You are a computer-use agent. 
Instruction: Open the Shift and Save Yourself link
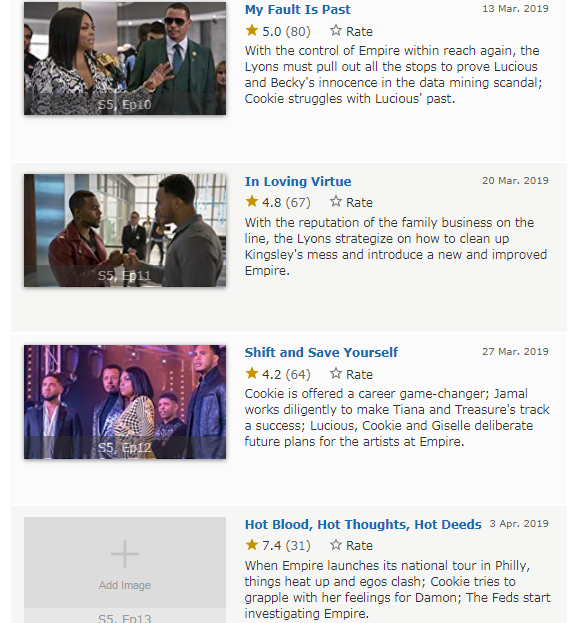pos(321,352)
